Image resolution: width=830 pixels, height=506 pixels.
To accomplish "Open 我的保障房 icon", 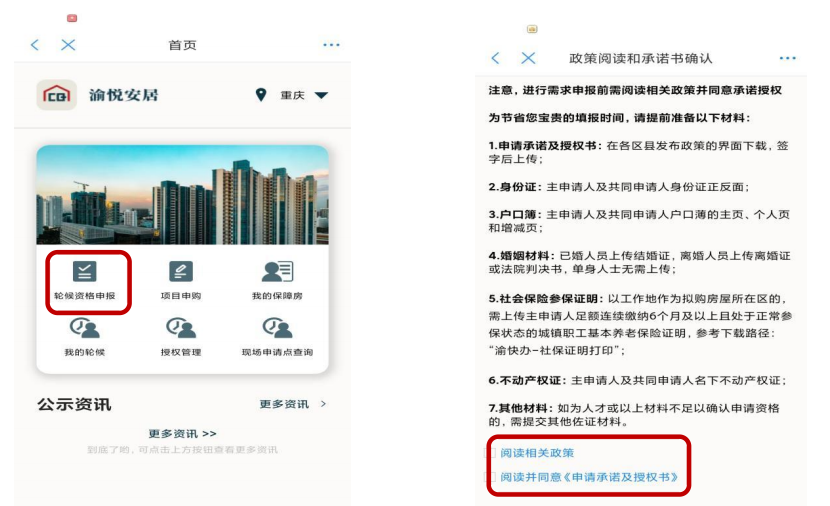I will point(277,272).
